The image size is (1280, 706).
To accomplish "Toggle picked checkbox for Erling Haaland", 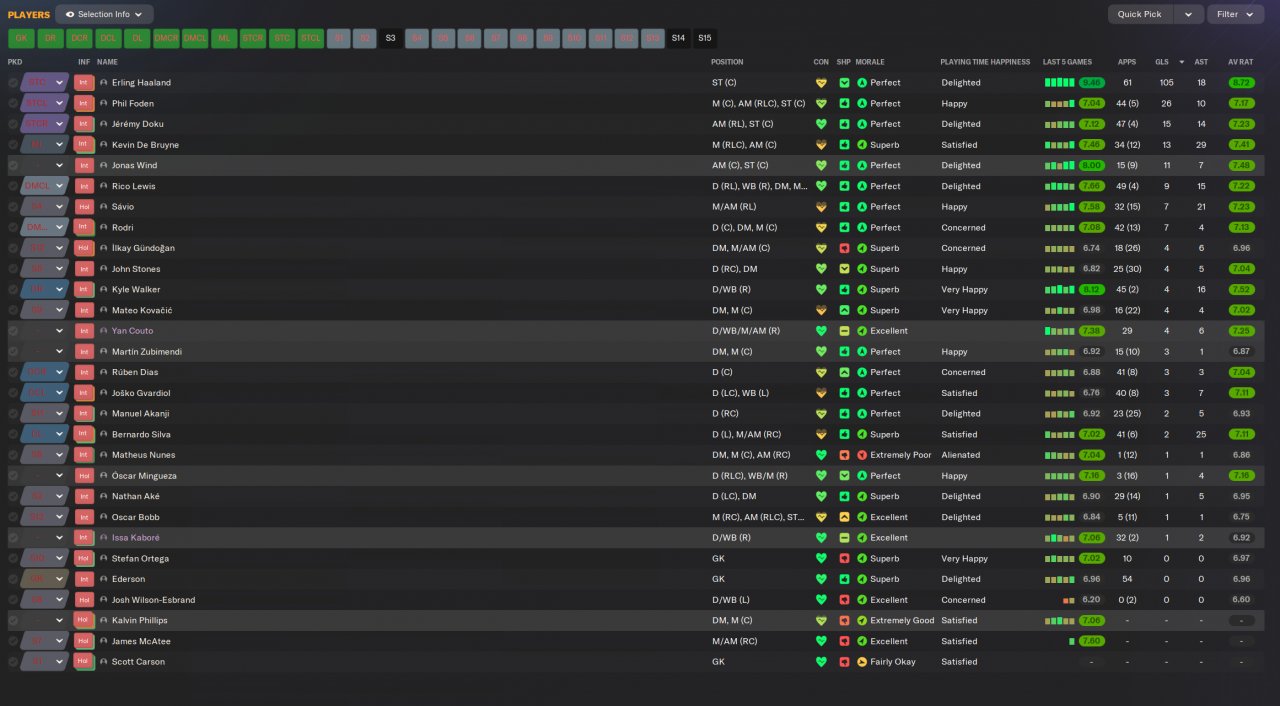I will click(13, 83).
